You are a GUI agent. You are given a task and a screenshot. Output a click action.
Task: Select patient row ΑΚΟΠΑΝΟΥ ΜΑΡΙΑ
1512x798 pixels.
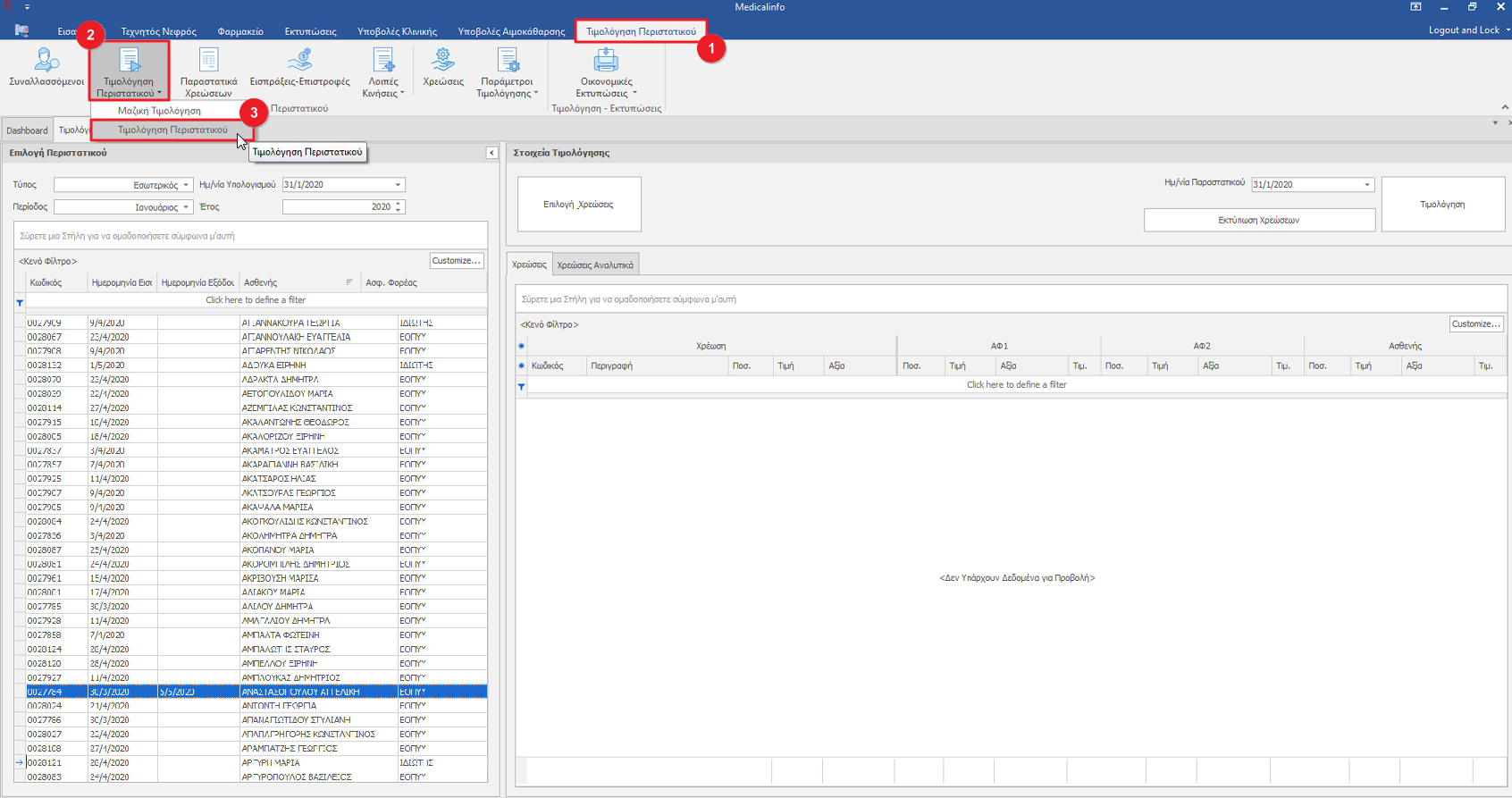277,550
